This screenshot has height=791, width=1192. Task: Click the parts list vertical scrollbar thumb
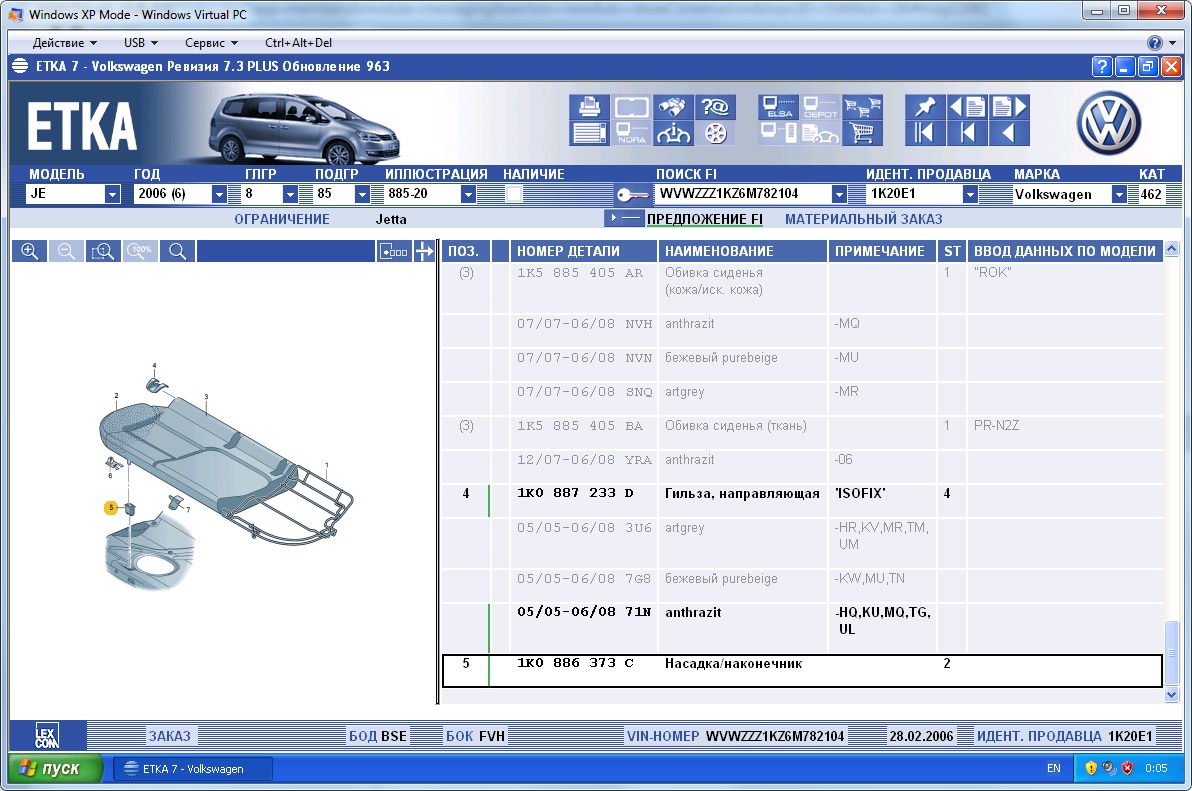pos(1171,652)
